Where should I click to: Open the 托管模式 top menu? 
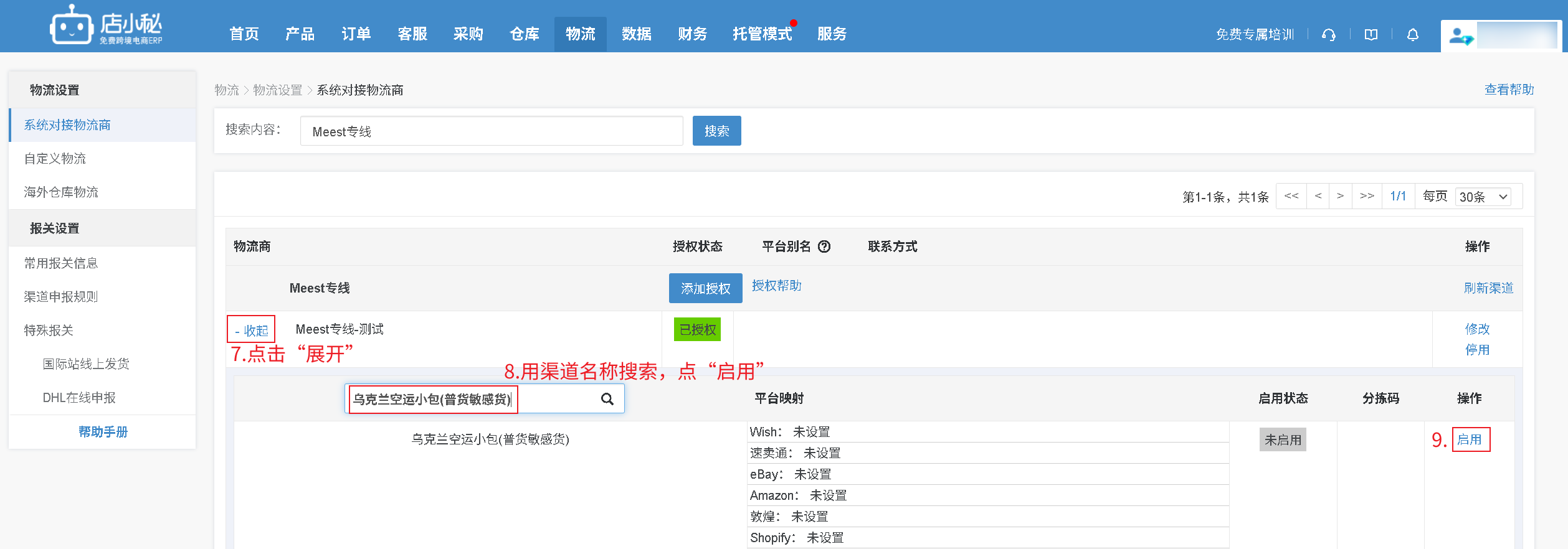[761, 34]
